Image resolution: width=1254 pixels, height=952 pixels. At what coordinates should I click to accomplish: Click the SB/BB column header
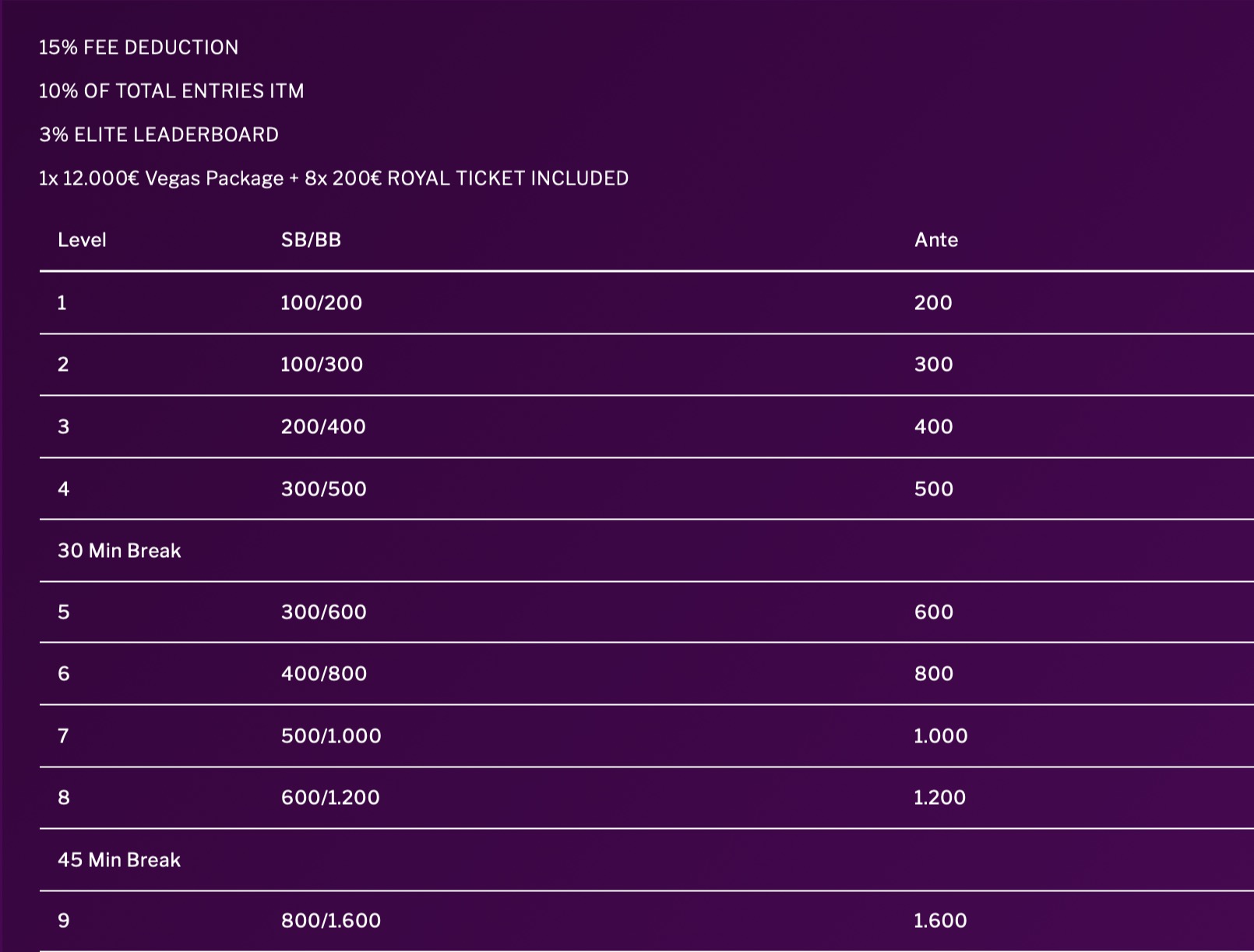click(x=311, y=240)
